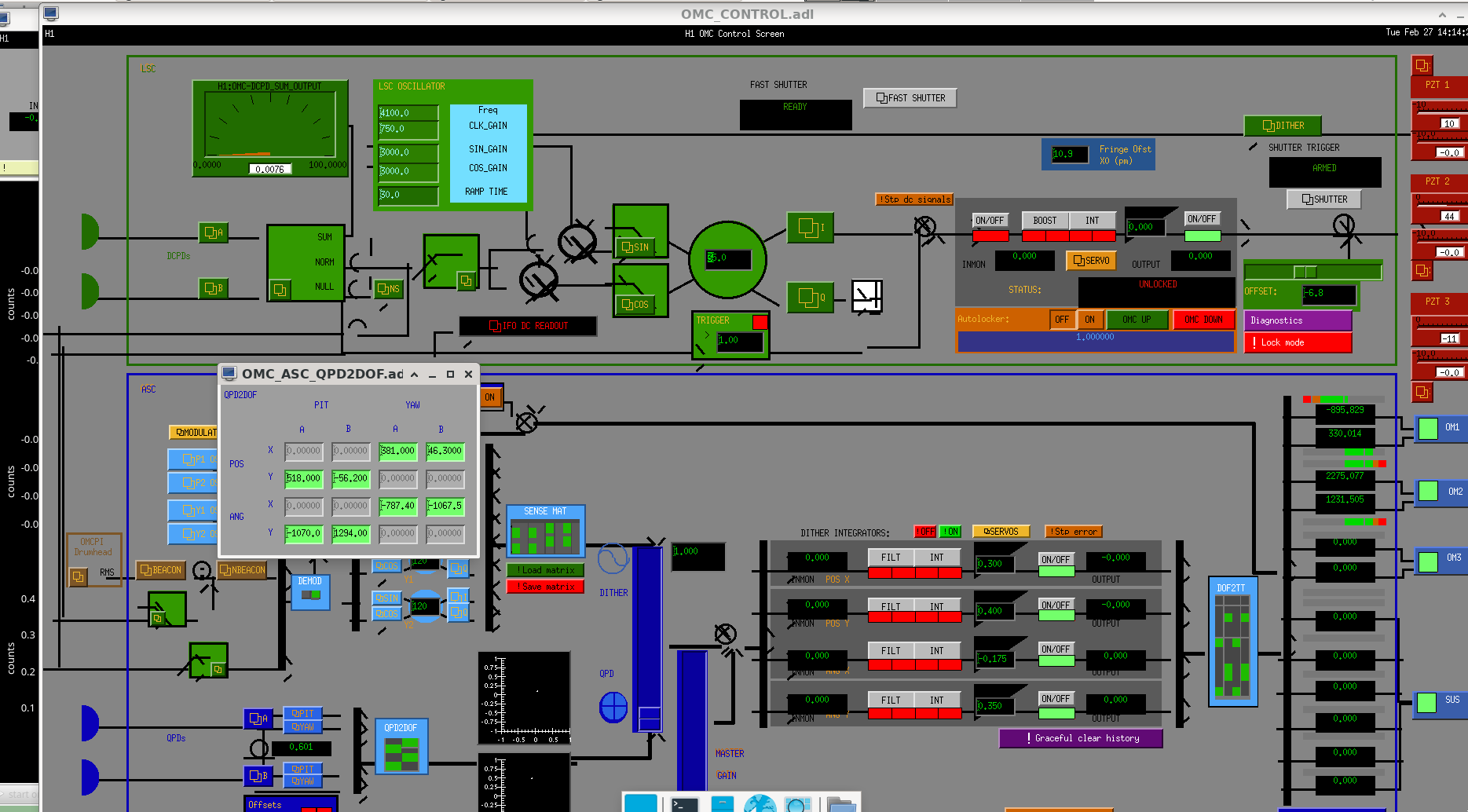Screen dimensions: 1468x812
Task: Click the LSC oscillator Freq field 4100.0
Action: 408,113
